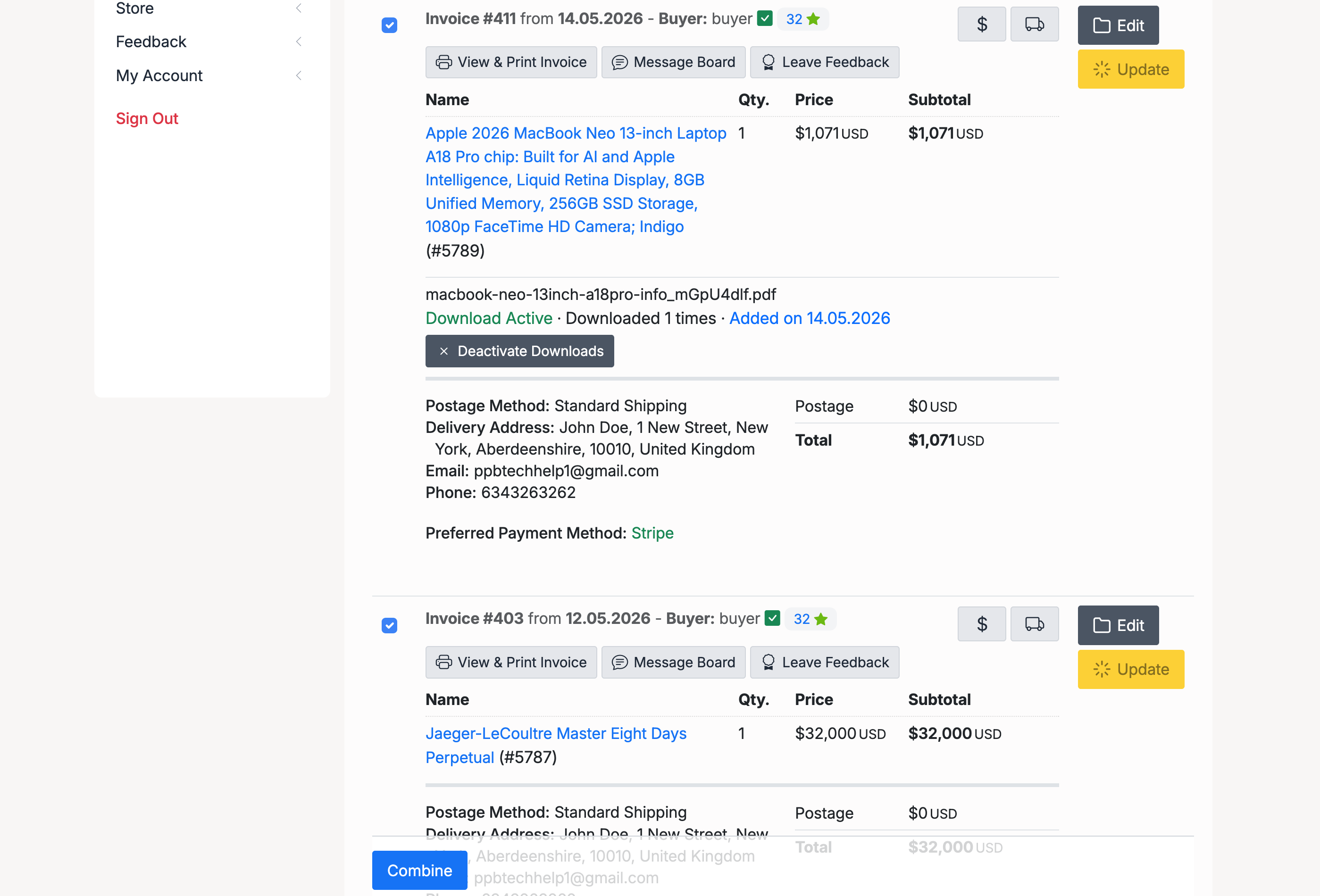The height and width of the screenshot is (896, 1320).
Task: Open the Feedback sidebar menu item
Action: (151, 41)
